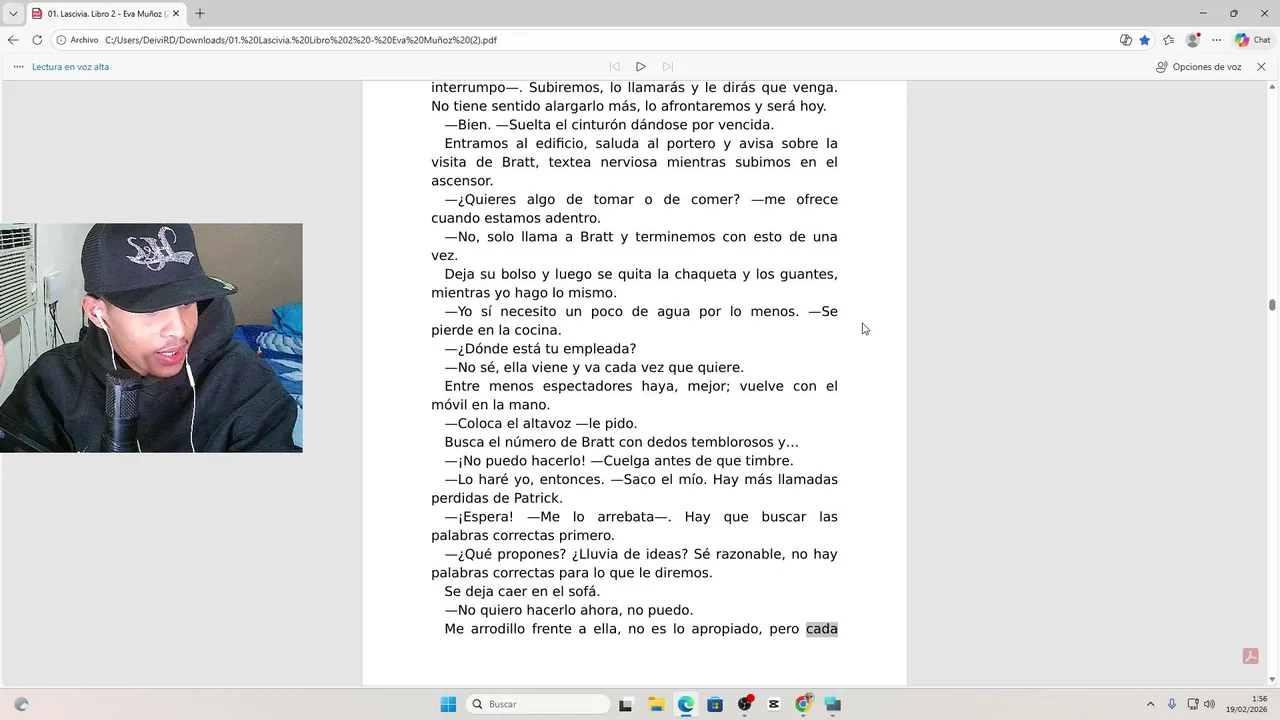This screenshot has height=720, width=1280.
Task: Click the microphone tray icon
Action: pyautogui.click(x=1172, y=704)
